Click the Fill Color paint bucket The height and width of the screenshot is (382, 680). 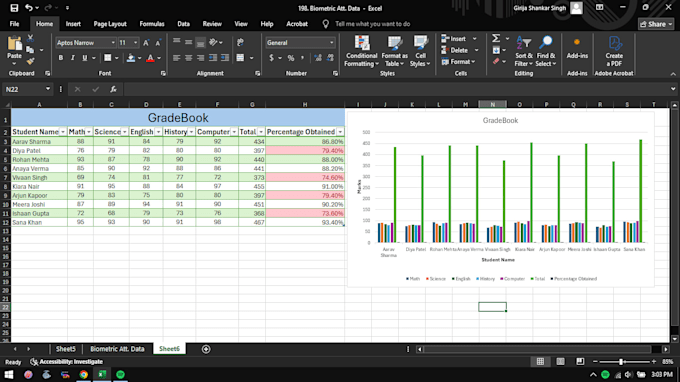pos(131,58)
